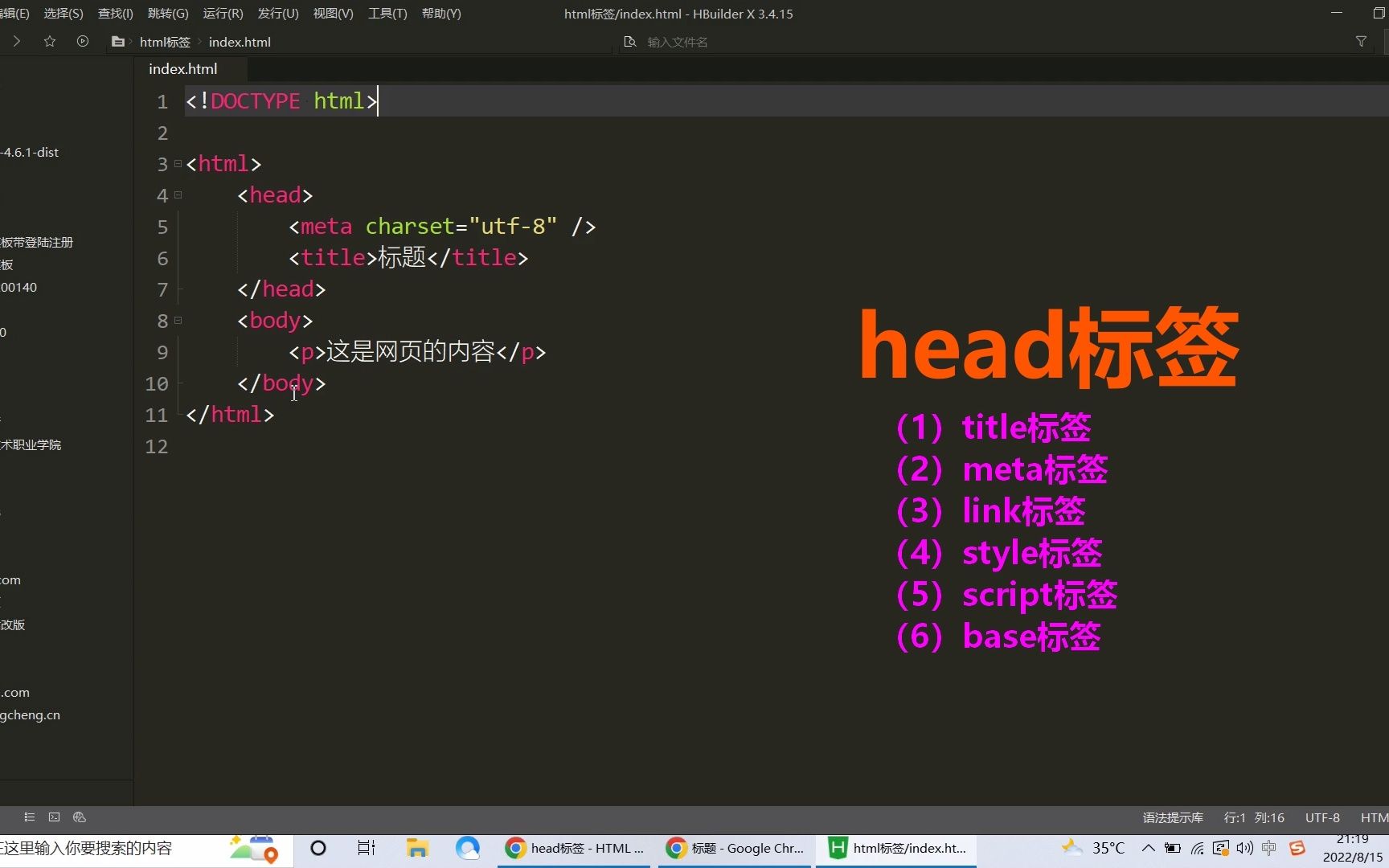Click the Cortana circle icon in taskbar
The height and width of the screenshot is (868, 1389).
318,849
